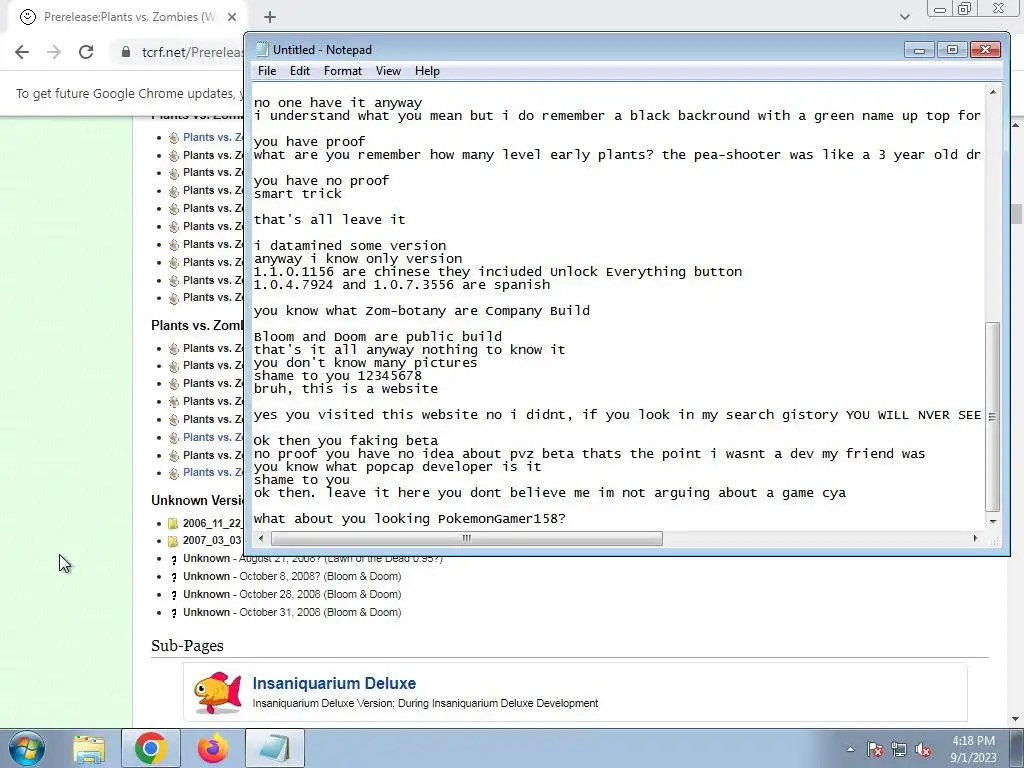Click the line 'smart trick' in Notepad
1024x768 pixels.
point(297,194)
